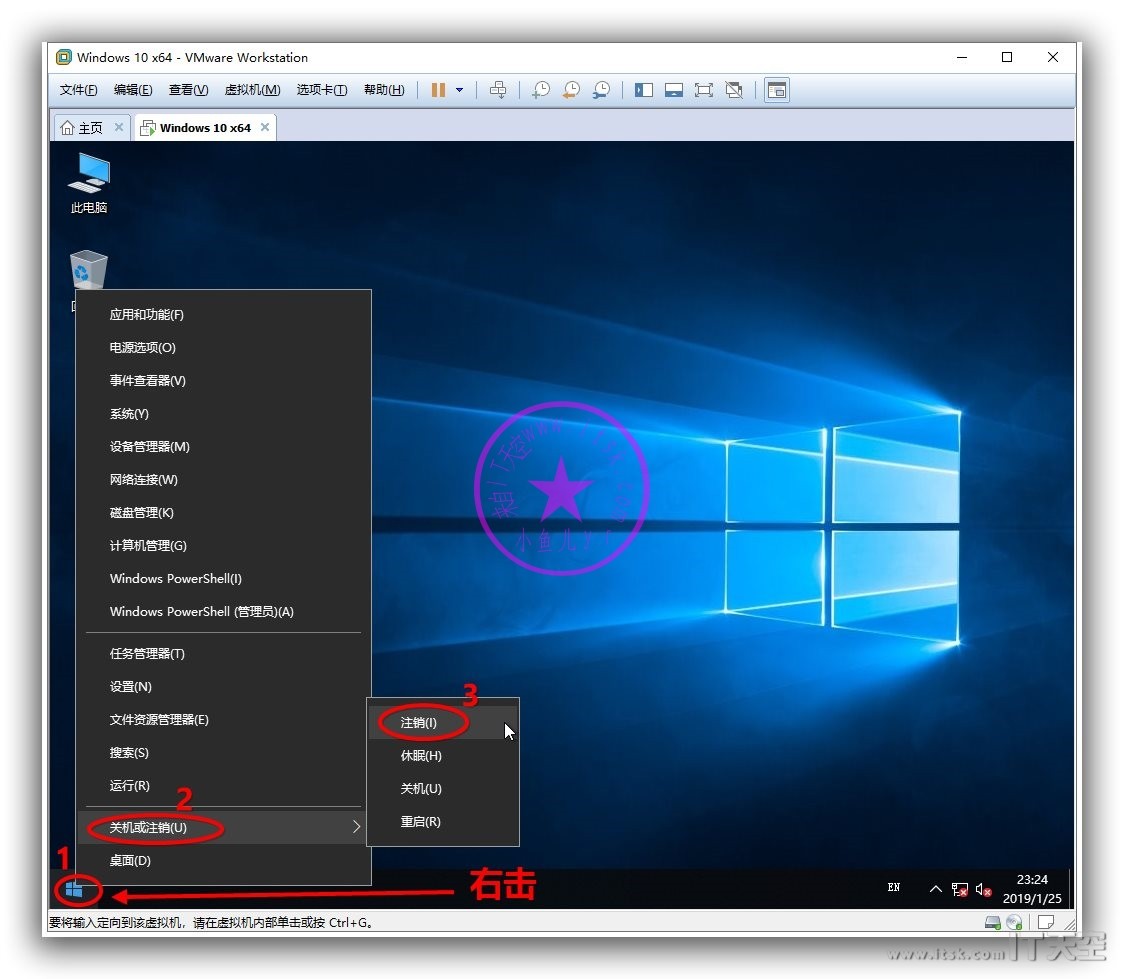1124x979 pixels.
Task: Click 桌面(D) to show desktop
Action: click(224, 860)
